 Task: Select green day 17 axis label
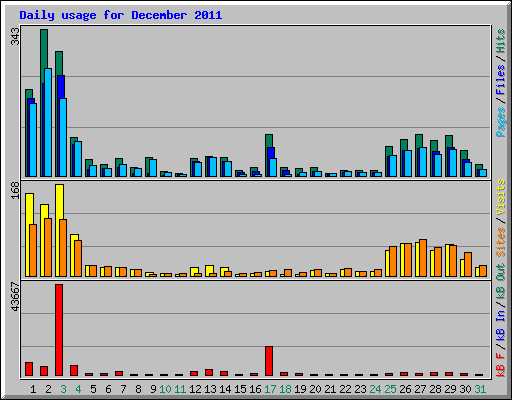pos(270,389)
